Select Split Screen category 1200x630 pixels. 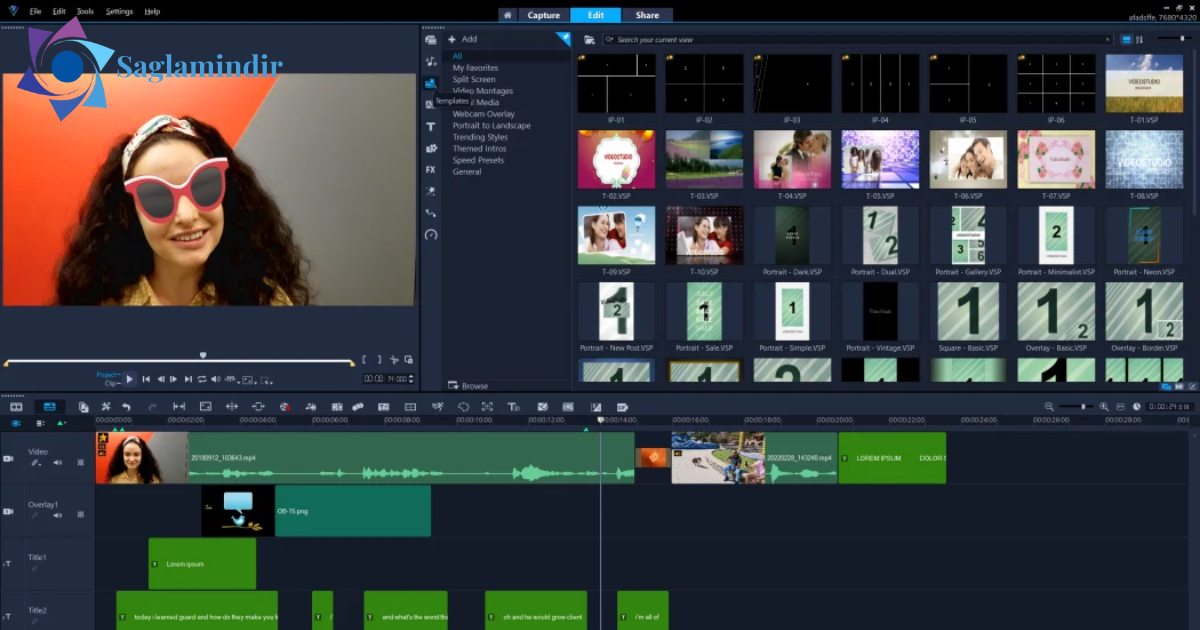[474, 79]
